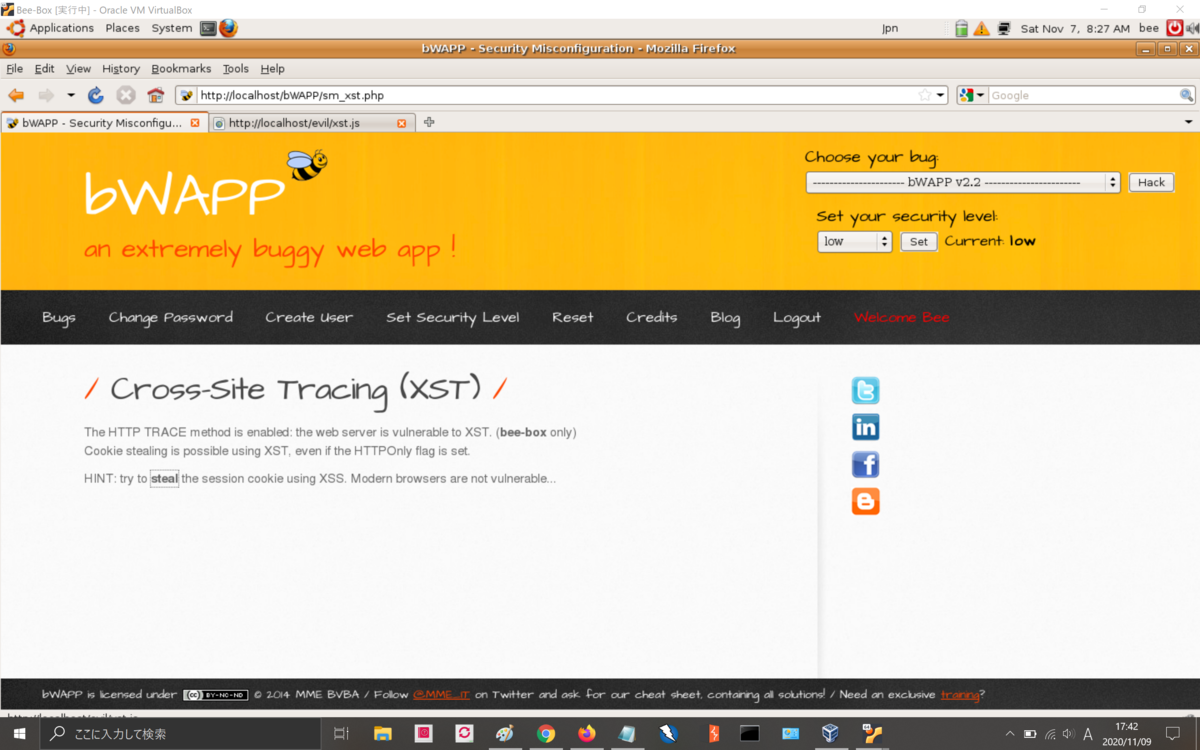Open the Change Password link
The width and height of the screenshot is (1200, 750).
coord(171,317)
